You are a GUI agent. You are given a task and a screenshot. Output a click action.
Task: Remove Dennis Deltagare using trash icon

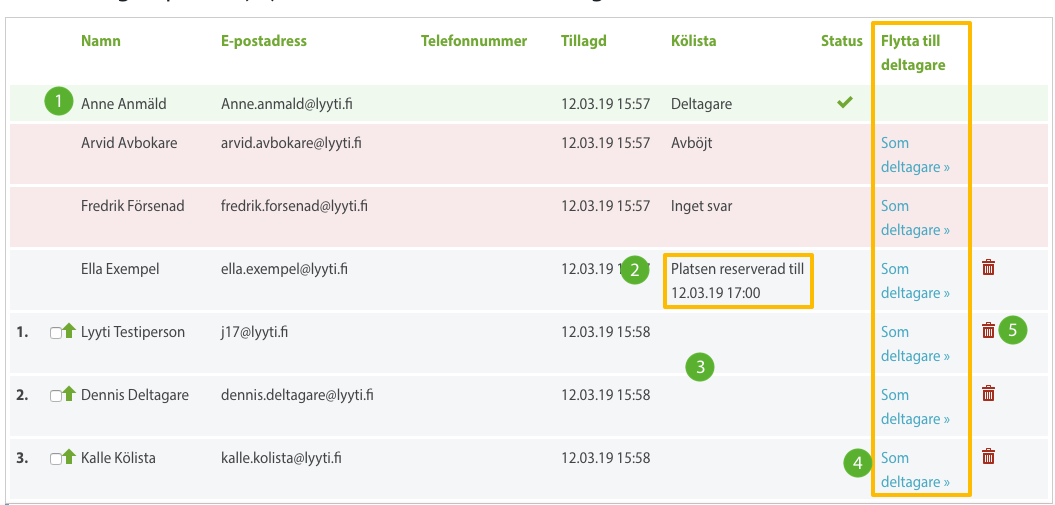(x=988, y=393)
